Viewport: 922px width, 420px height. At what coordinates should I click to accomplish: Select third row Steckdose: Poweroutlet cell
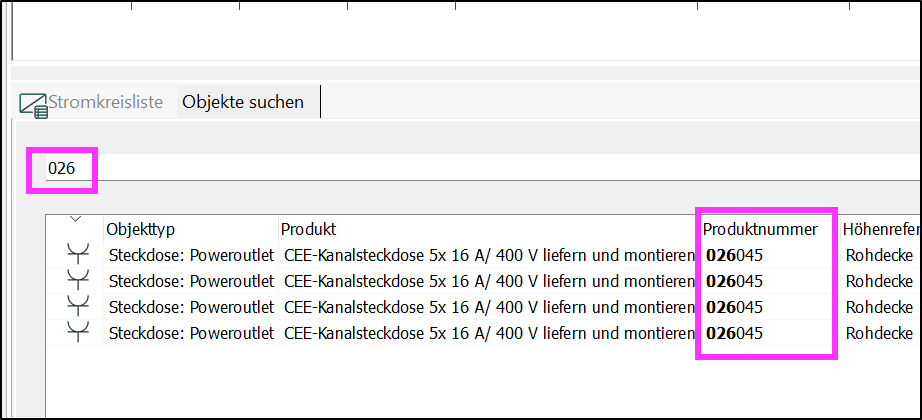point(192,307)
